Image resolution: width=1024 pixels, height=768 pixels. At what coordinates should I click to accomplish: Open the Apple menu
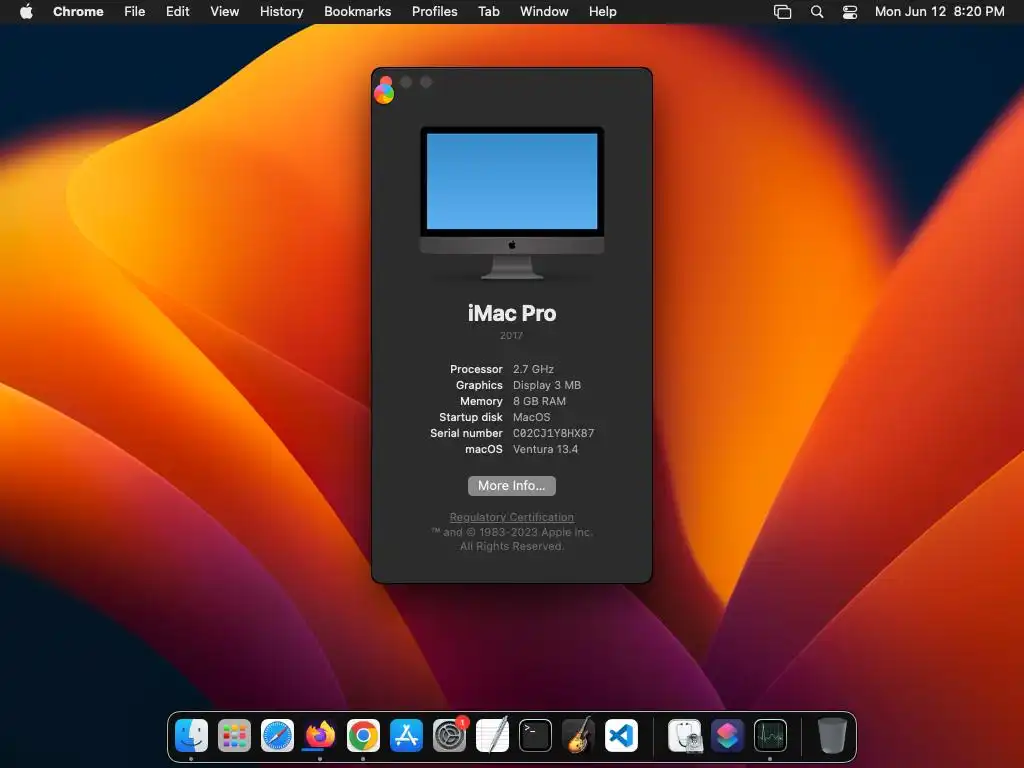click(26, 11)
